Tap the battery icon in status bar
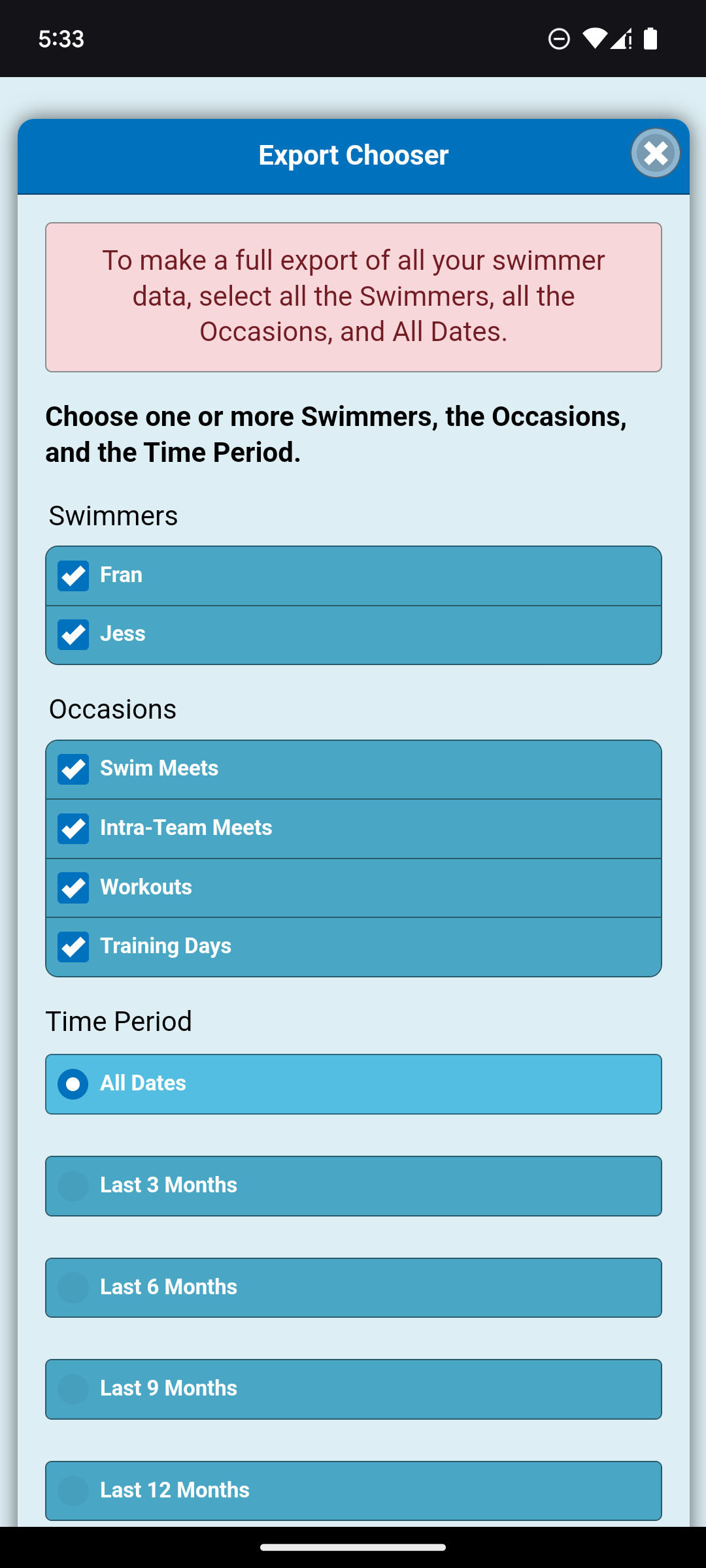706x1568 pixels. coord(650,39)
